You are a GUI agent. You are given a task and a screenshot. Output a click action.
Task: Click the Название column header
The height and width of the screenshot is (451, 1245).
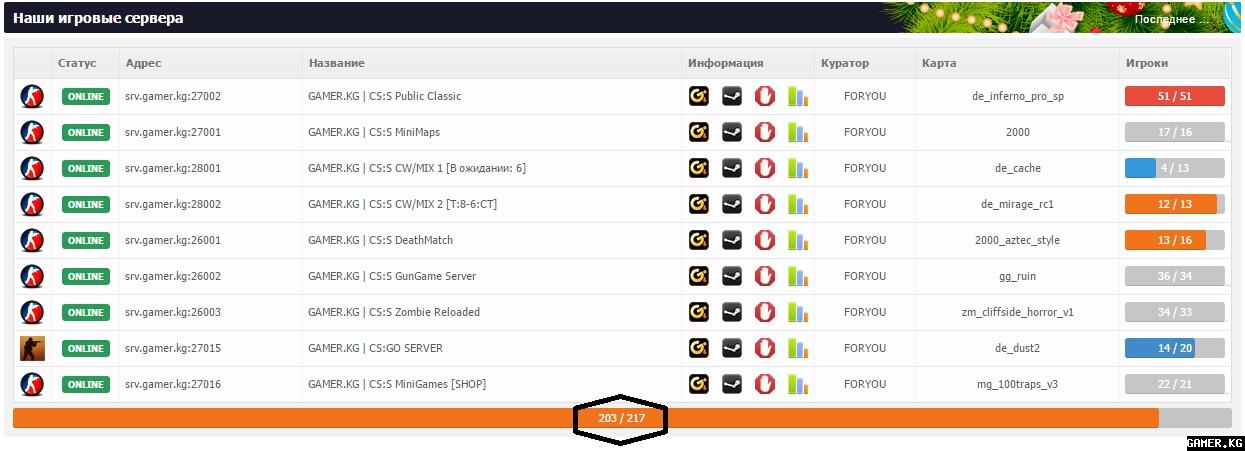click(x=336, y=63)
